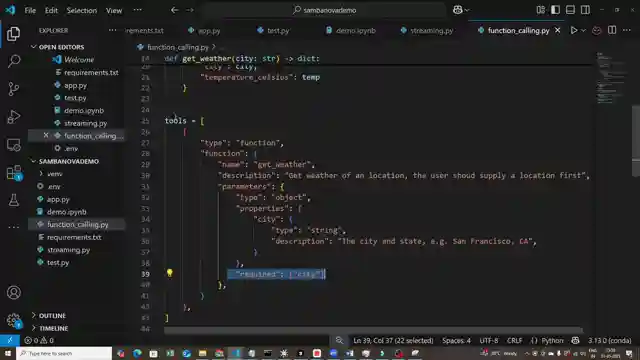The width and height of the screenshot is (640, 360).
Task: Open the Run and Debug view
Action: click(x=13, y=117)
